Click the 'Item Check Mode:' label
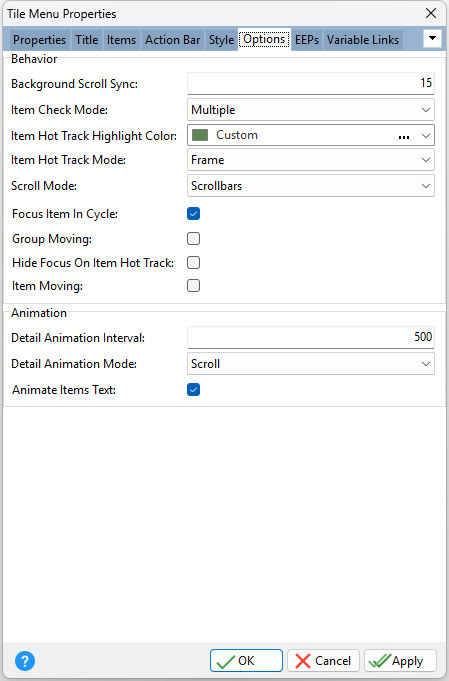 (x=59, y=110)
